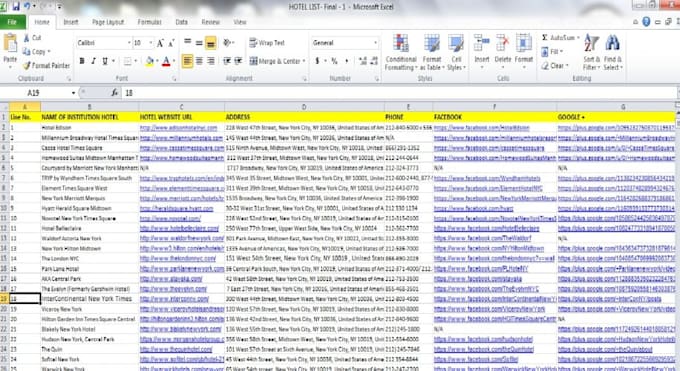
Task: Switch to the View tab
Action: [240, 22]
